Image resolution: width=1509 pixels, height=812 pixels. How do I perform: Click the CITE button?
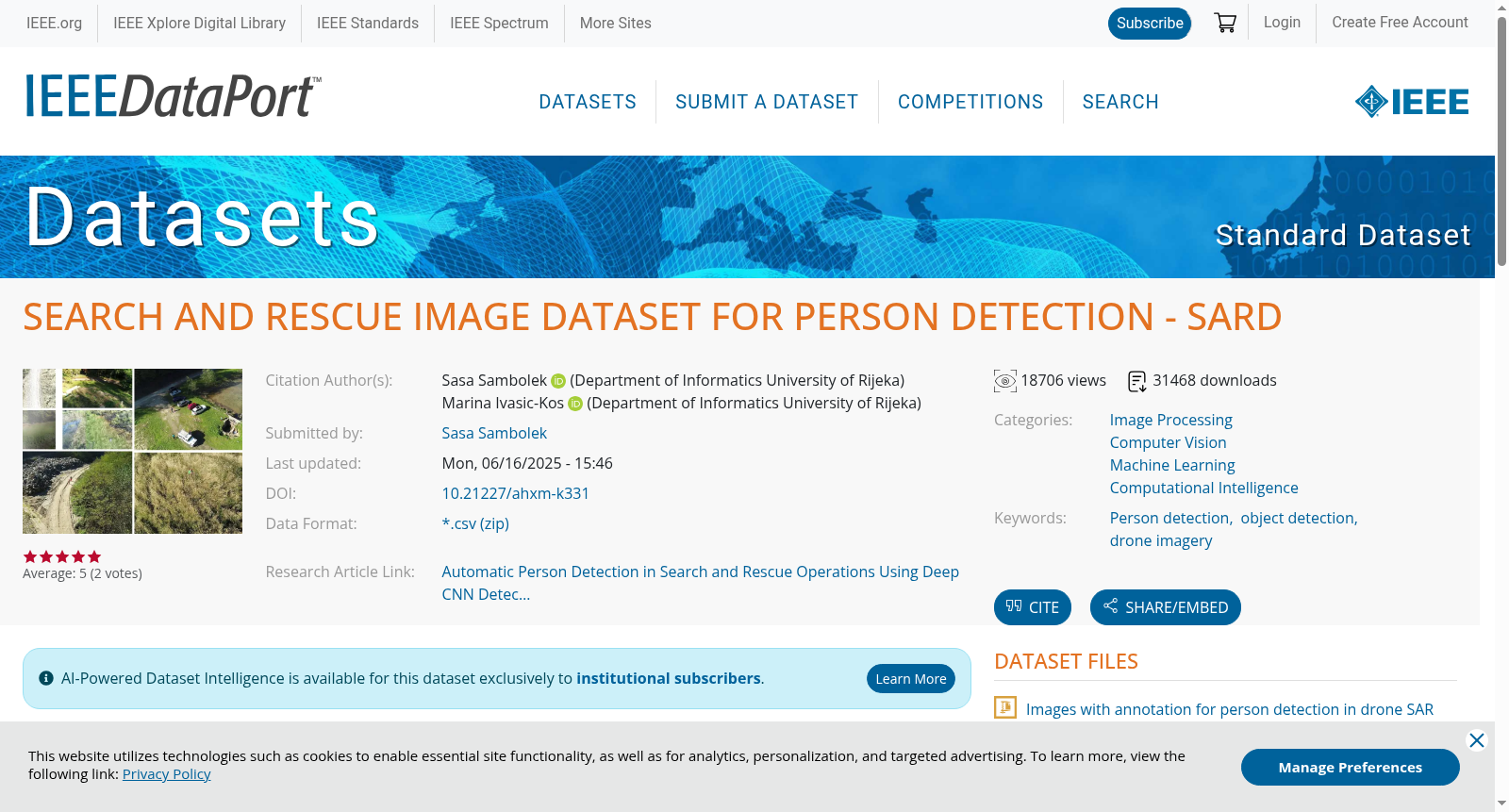1033,607
